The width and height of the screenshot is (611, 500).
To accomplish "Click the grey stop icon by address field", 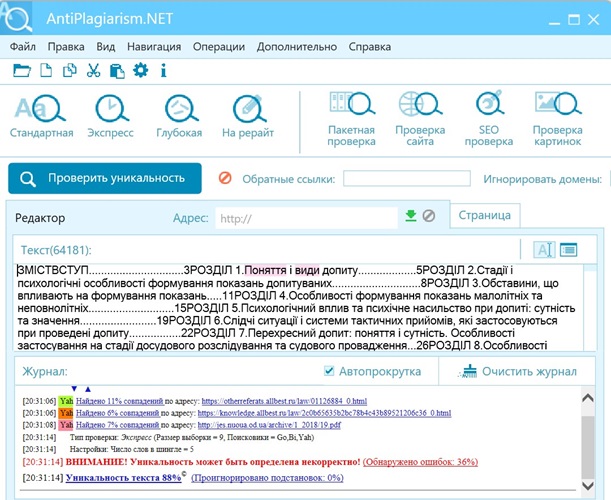I will [429, 216].
